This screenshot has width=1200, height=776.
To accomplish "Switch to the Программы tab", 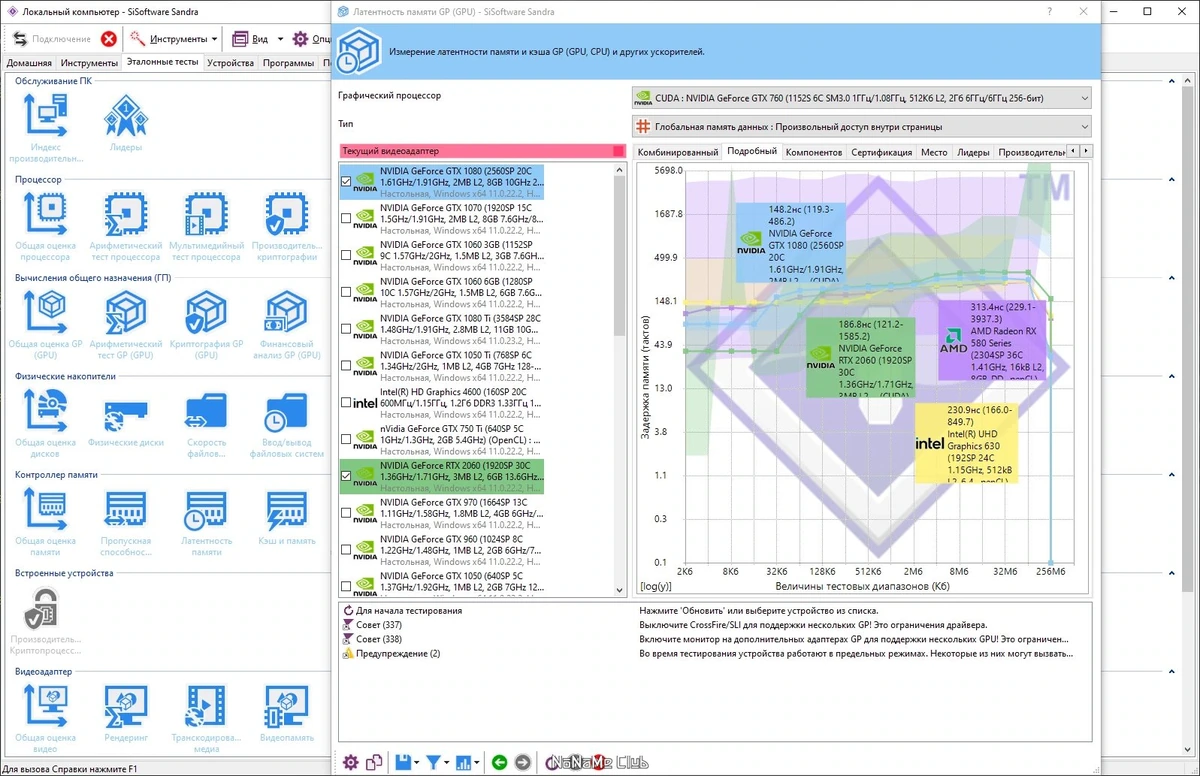I will pos(288,63).
